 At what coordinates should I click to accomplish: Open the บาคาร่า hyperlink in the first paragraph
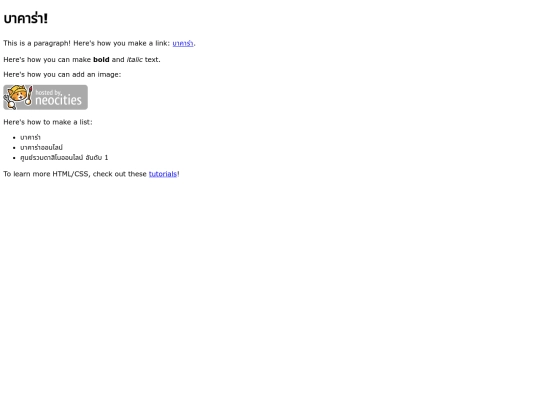click(183, 43)
